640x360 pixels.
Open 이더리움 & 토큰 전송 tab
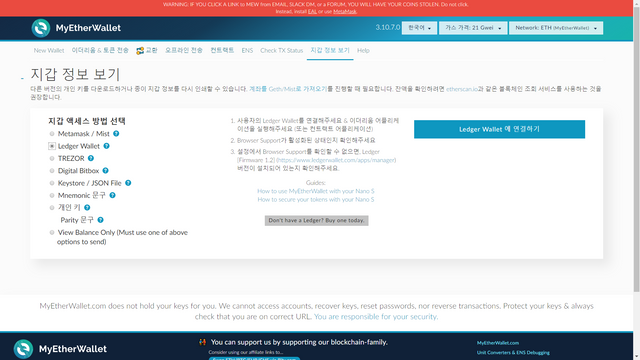(x=100, y=51)
